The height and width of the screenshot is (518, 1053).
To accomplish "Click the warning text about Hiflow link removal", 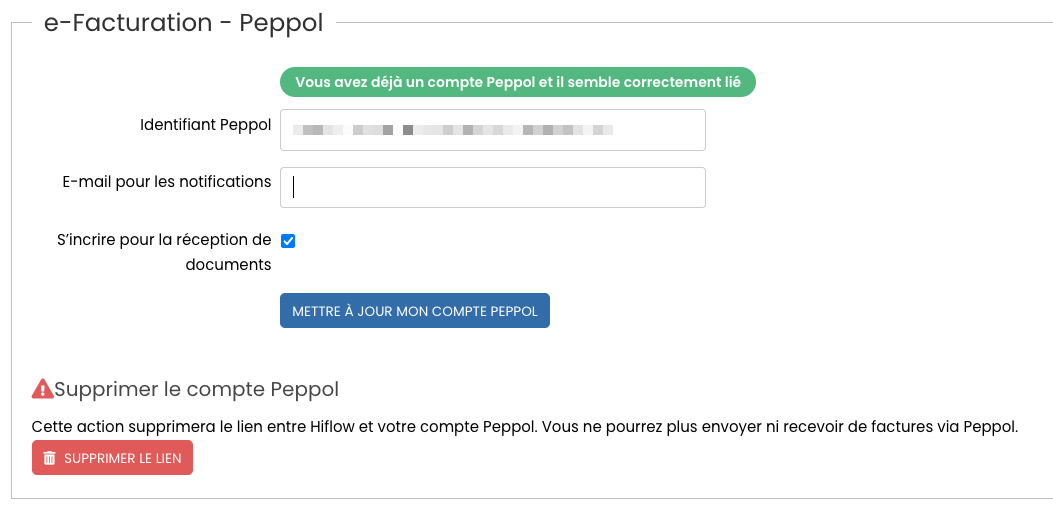I will tap(525, 427).
